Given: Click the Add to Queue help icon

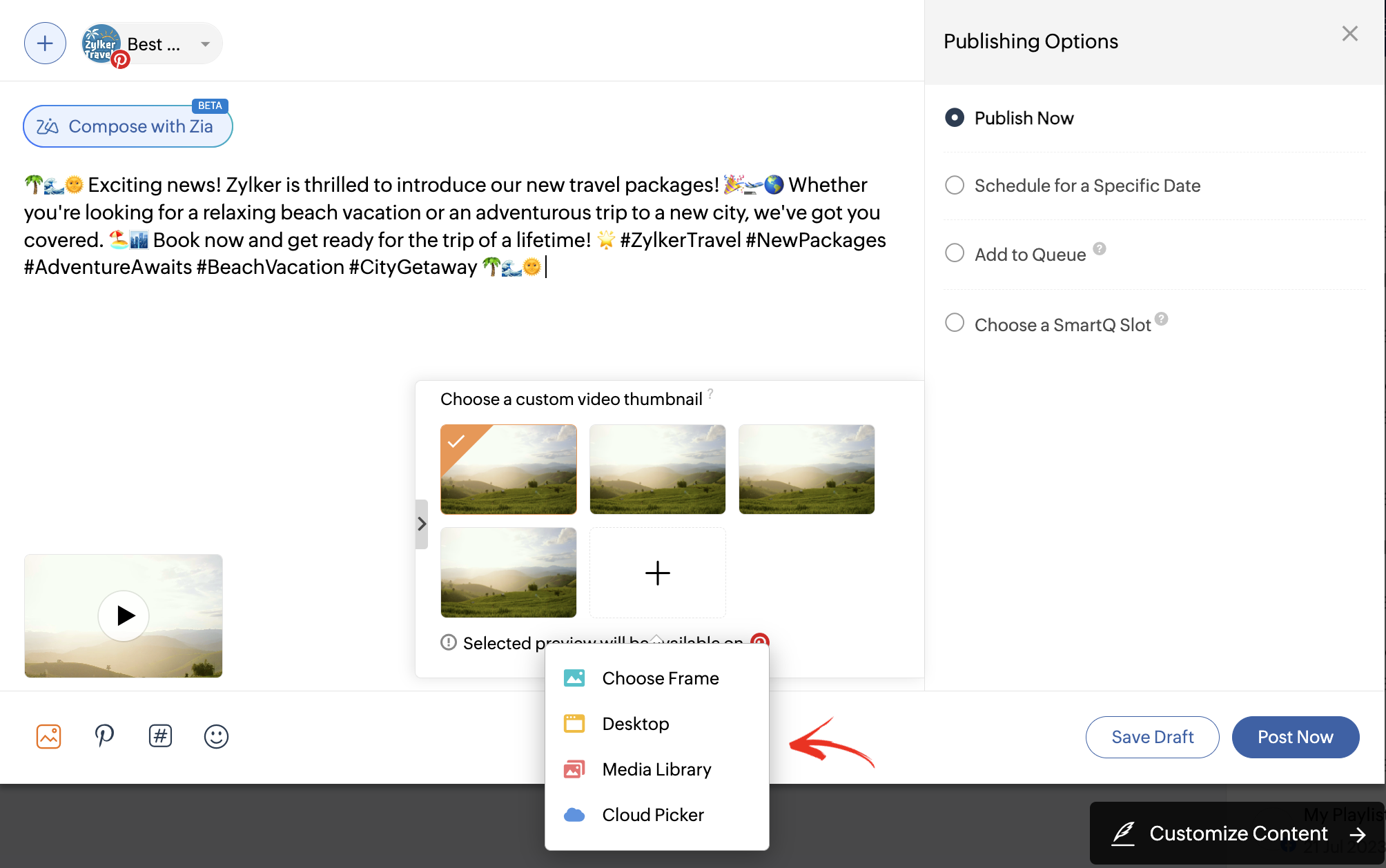Looking at the screenshot, I should [1100, 248].
